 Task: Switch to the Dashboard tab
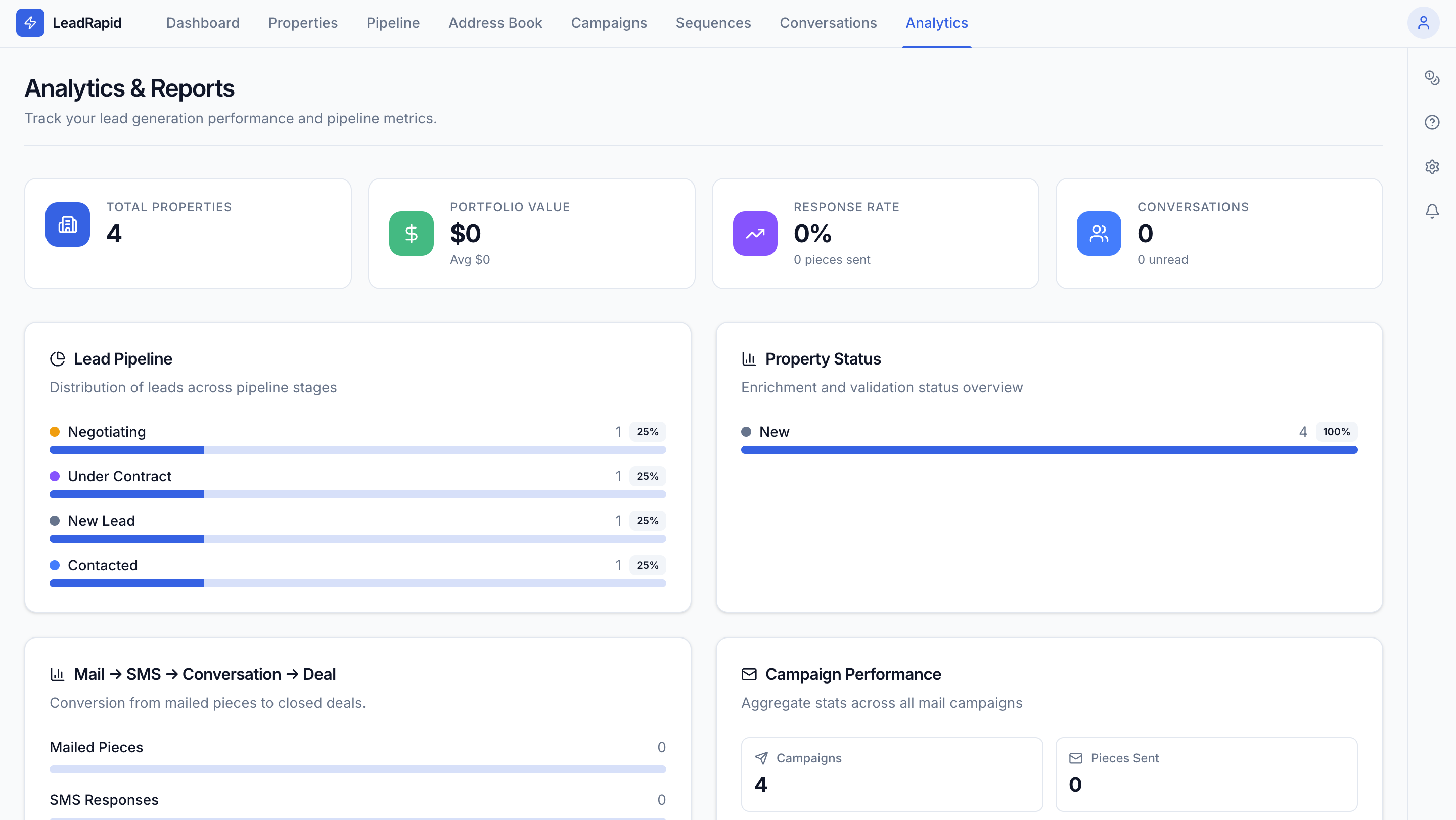point(202,23)
